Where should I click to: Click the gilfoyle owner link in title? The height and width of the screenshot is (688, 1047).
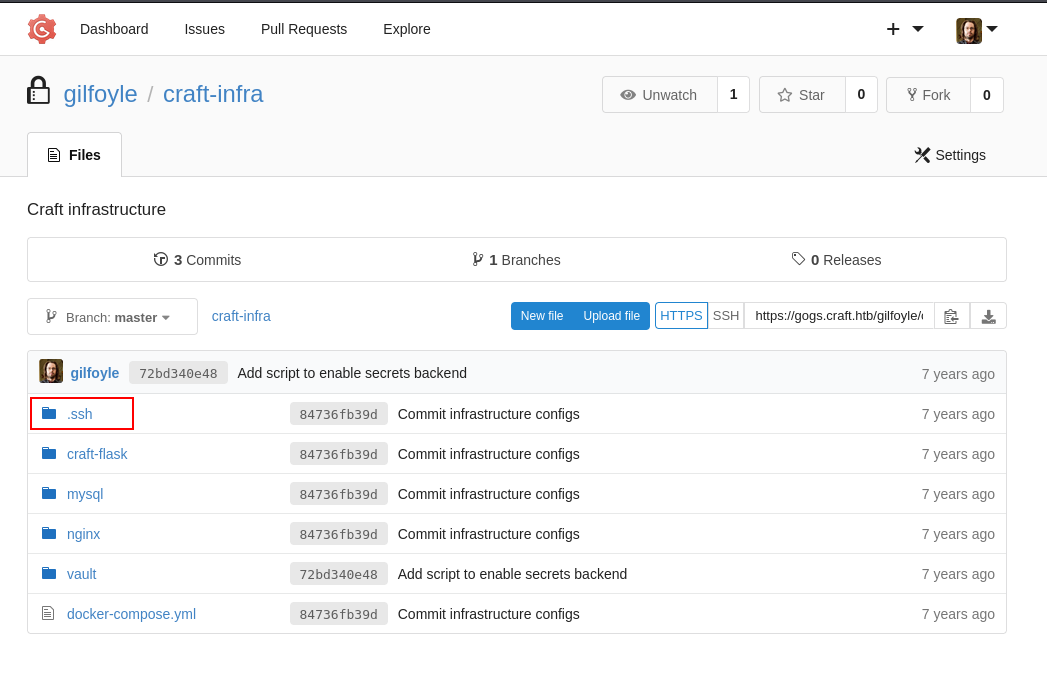[100, 94]
